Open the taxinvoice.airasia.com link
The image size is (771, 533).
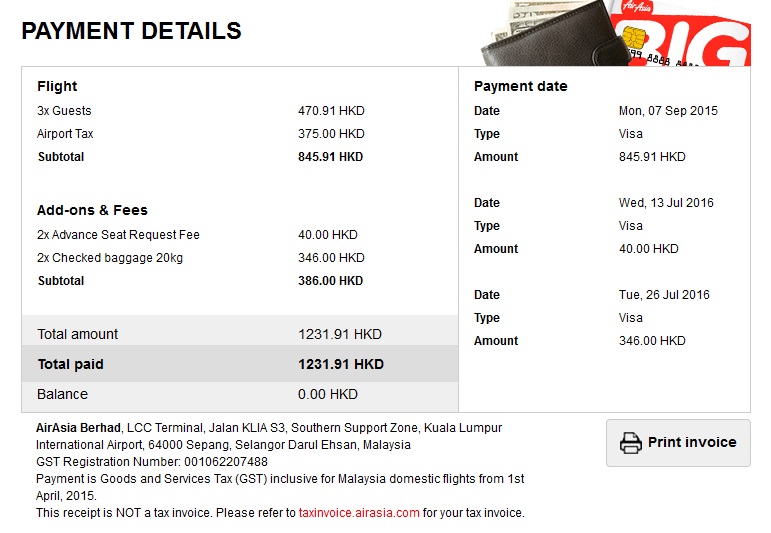359,513
